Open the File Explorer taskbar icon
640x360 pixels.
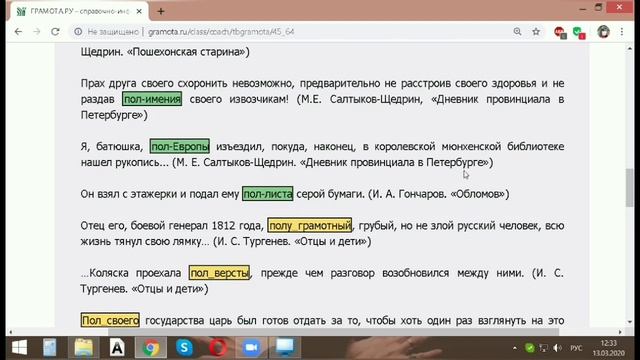point(84,348)
